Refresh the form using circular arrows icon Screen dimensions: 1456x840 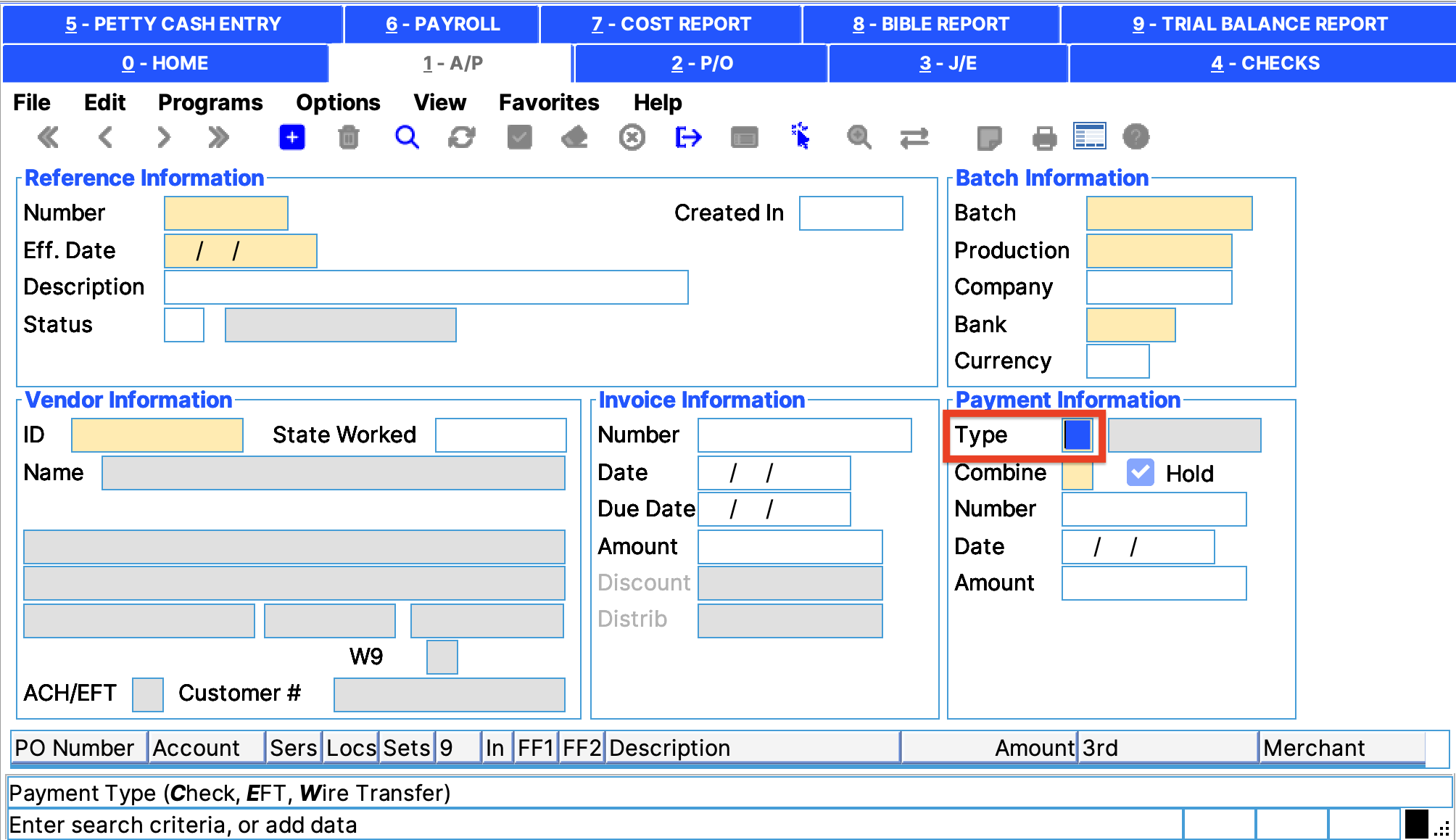[462, 137]
